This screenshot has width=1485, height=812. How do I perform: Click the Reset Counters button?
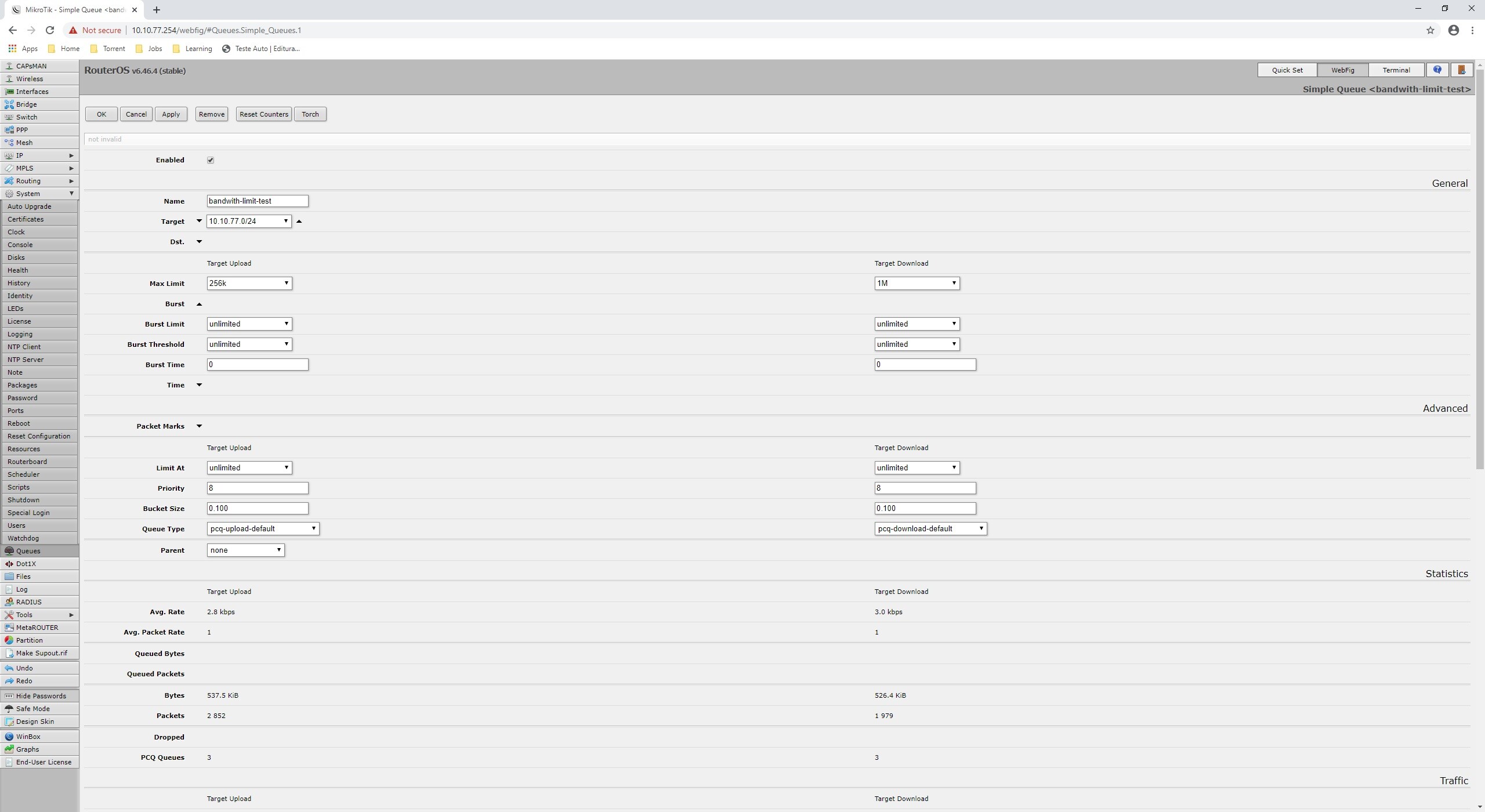[263, 114]
